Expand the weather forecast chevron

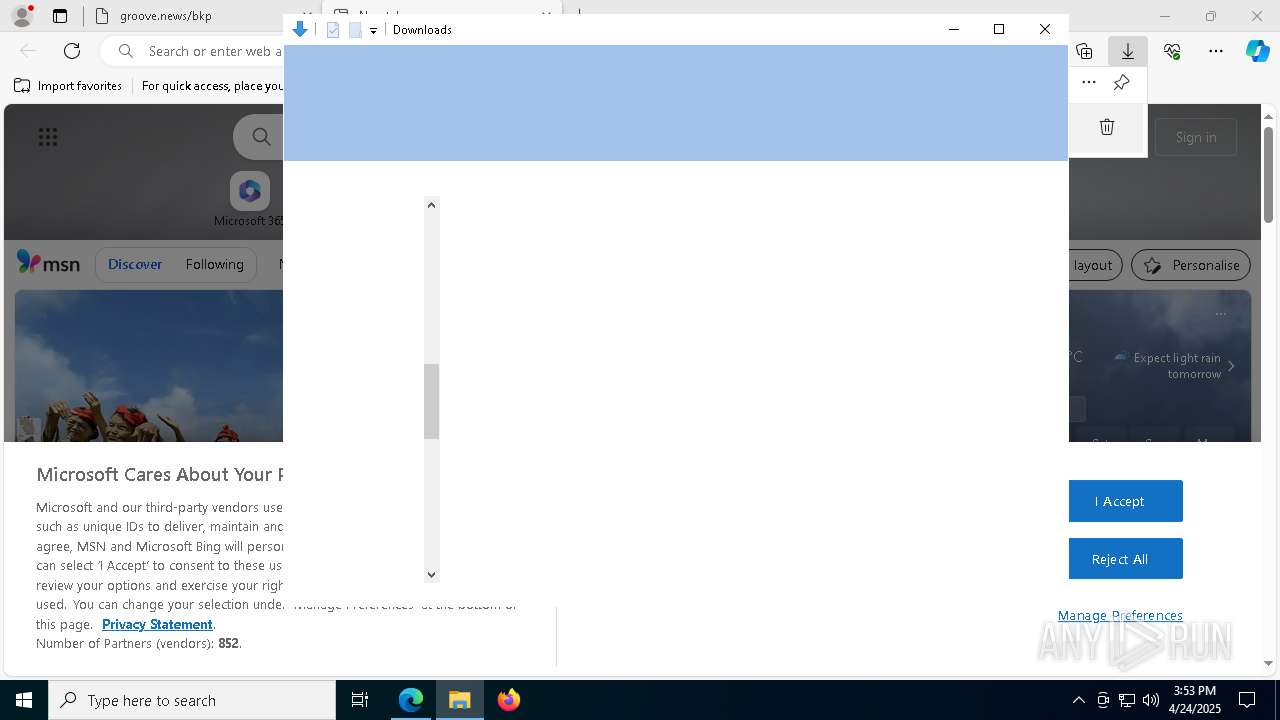pyautogui.click(x=1231, y=366)
